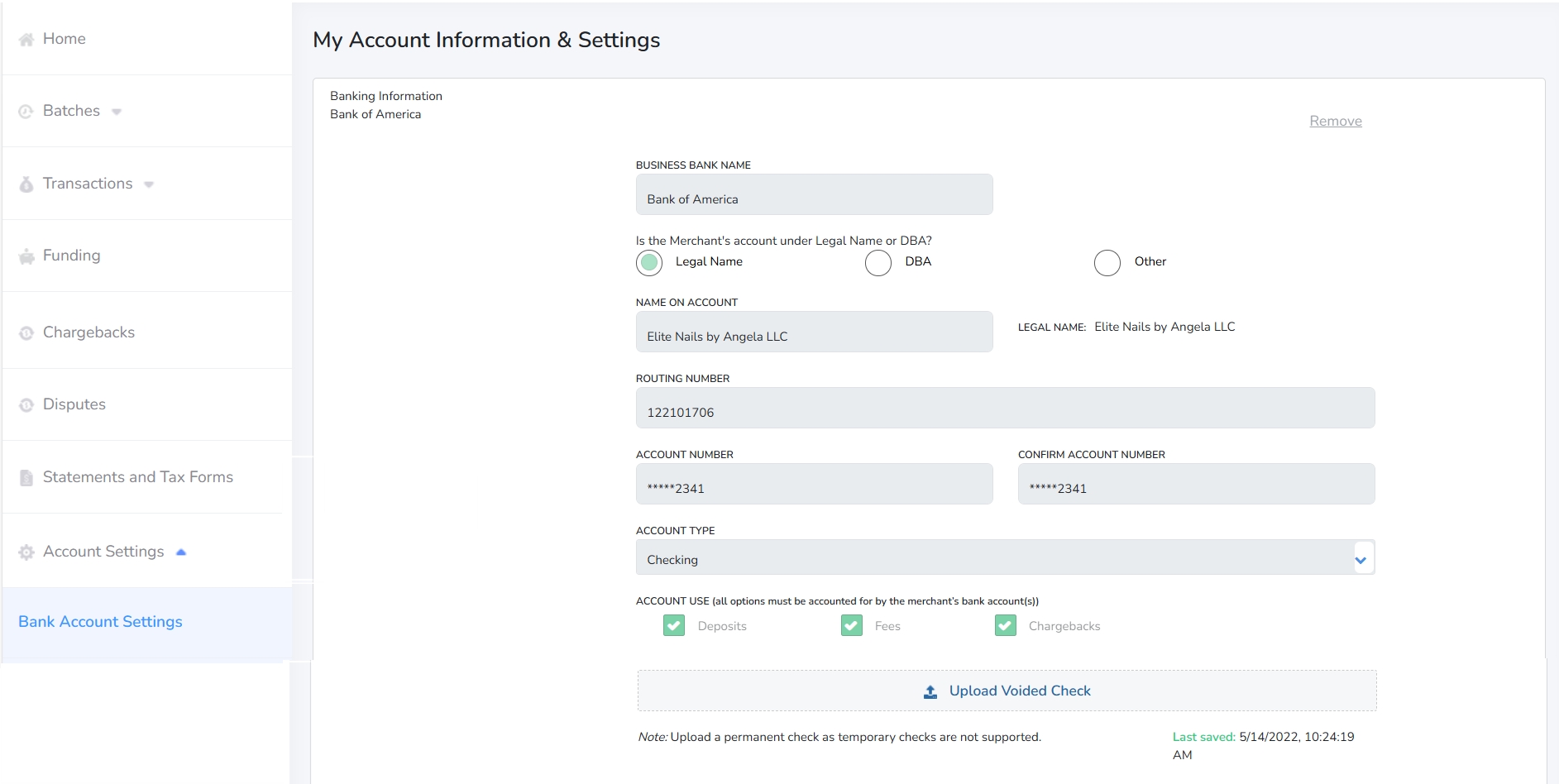Screen dimensions: 1559x784
Task: Click the Transactions money bag icon
Action: pos(26,184)
